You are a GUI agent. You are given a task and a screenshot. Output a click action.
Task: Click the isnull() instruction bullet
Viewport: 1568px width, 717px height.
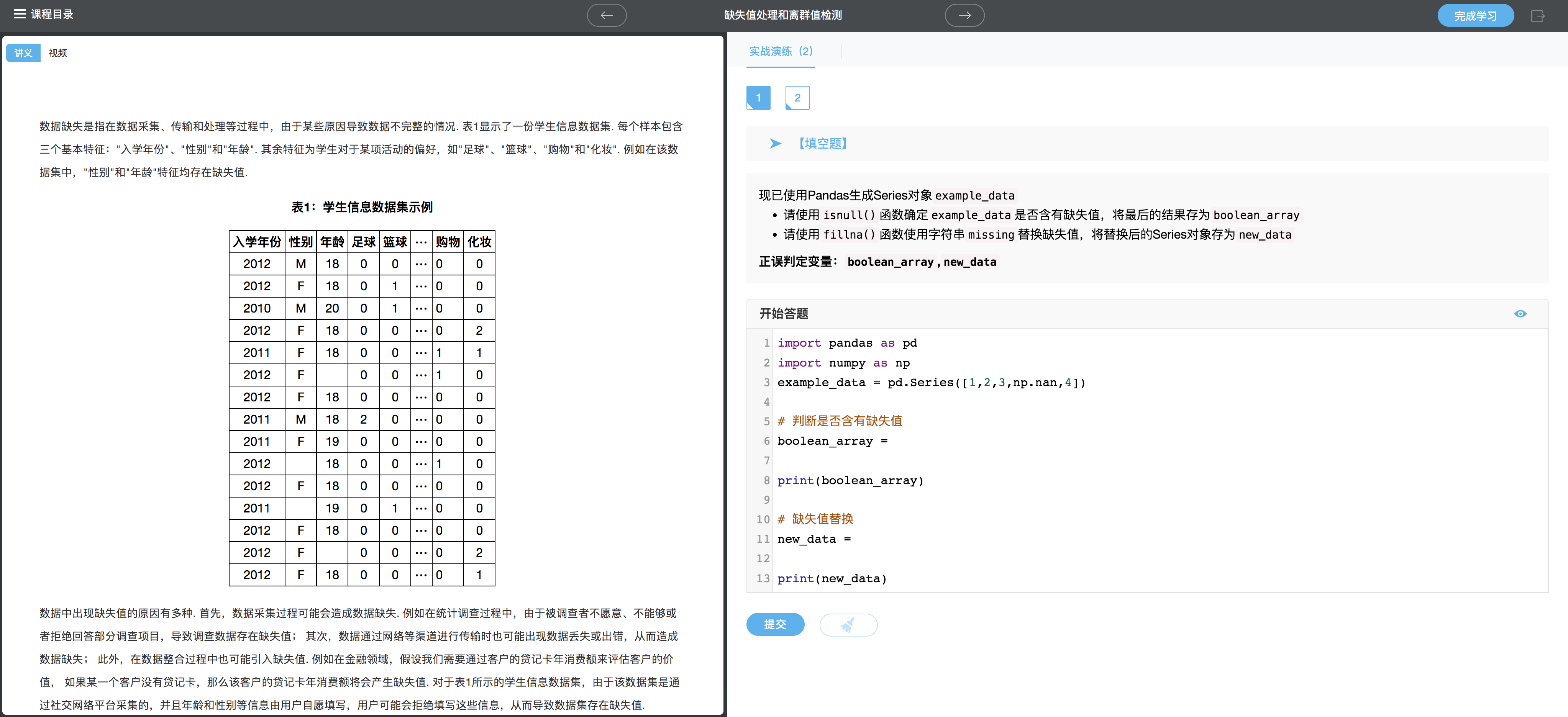[x=1041, y=215]
